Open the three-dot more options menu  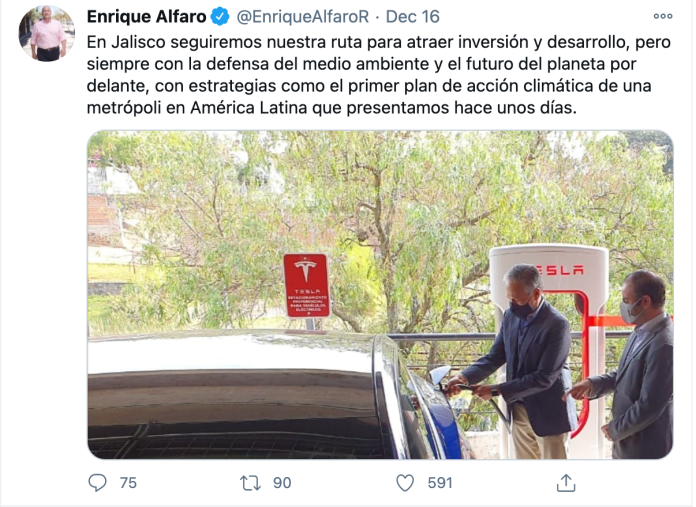663,16
